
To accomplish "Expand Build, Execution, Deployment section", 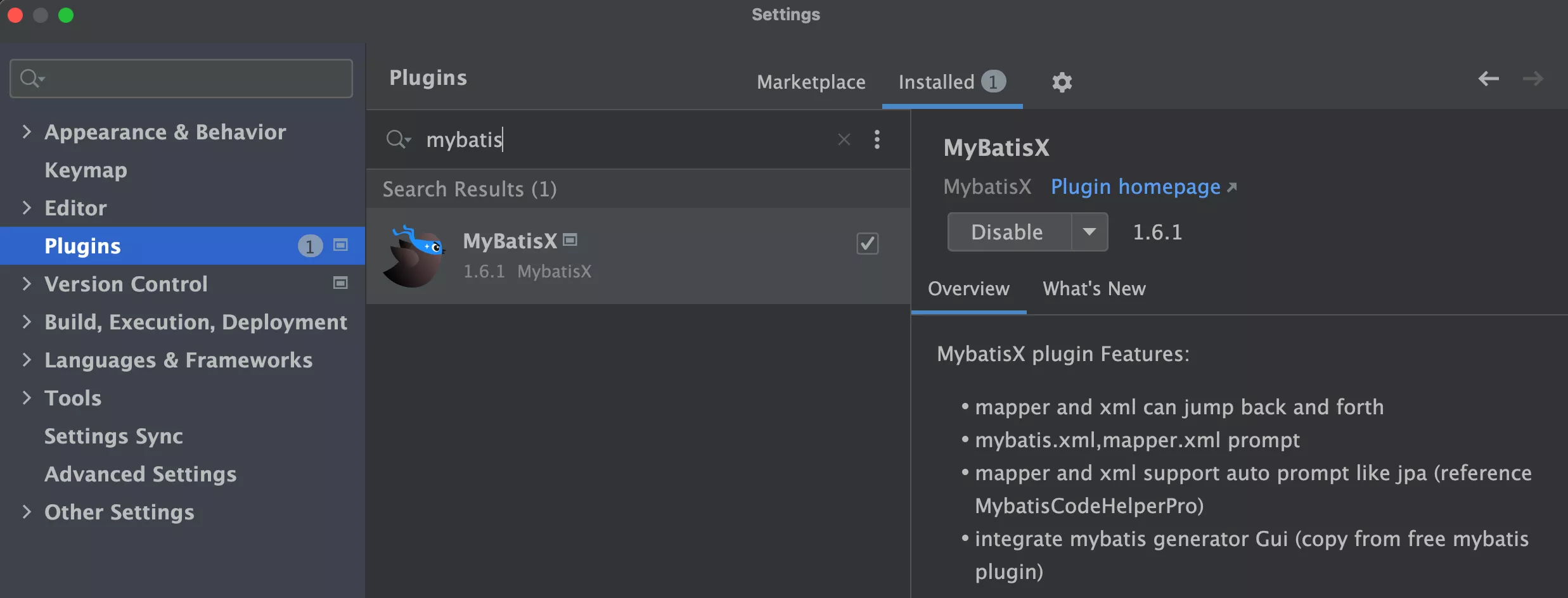I will (x=27, y=322).
